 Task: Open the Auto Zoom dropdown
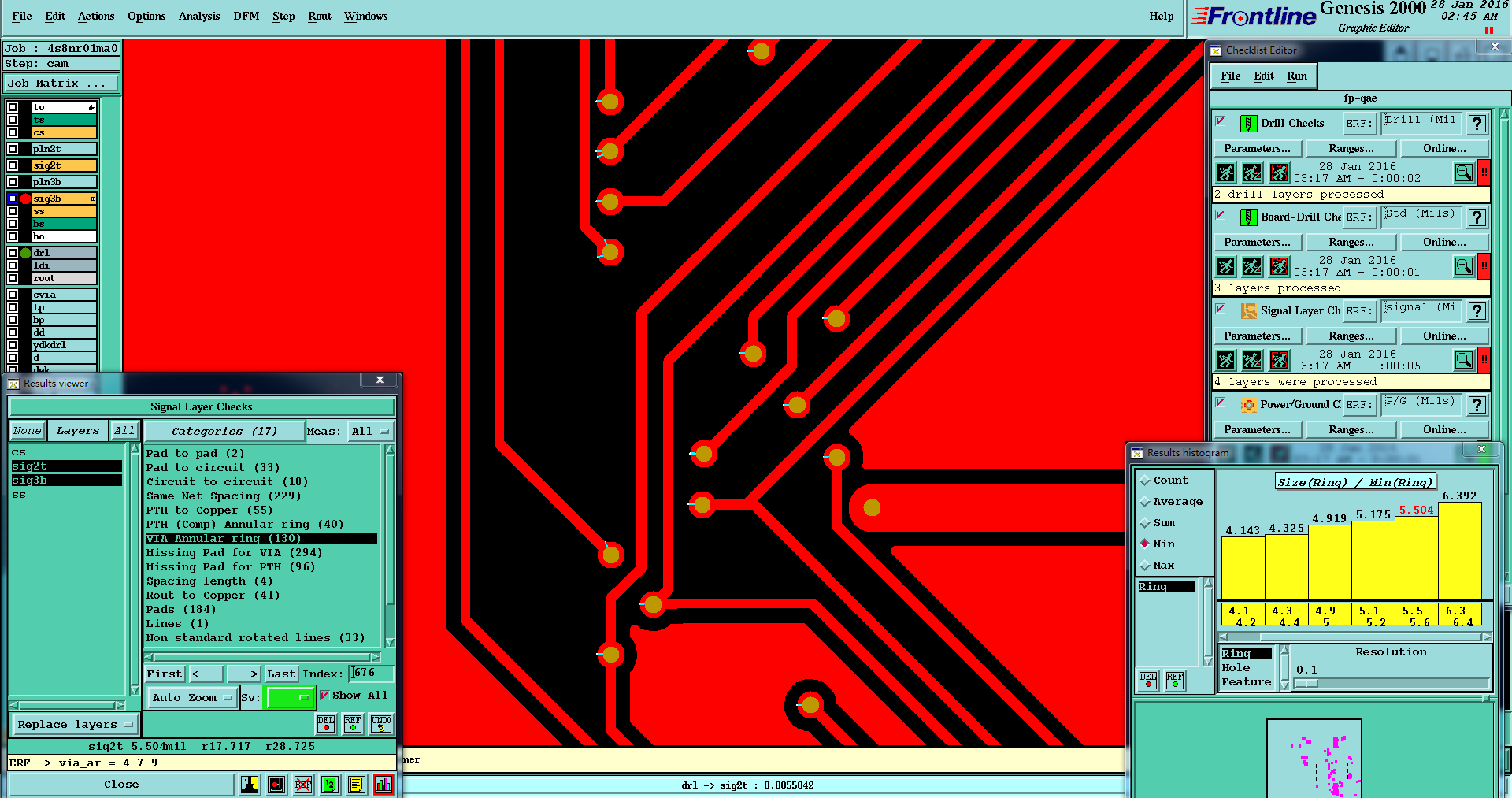pyautogui.click(x=192, y=698)
